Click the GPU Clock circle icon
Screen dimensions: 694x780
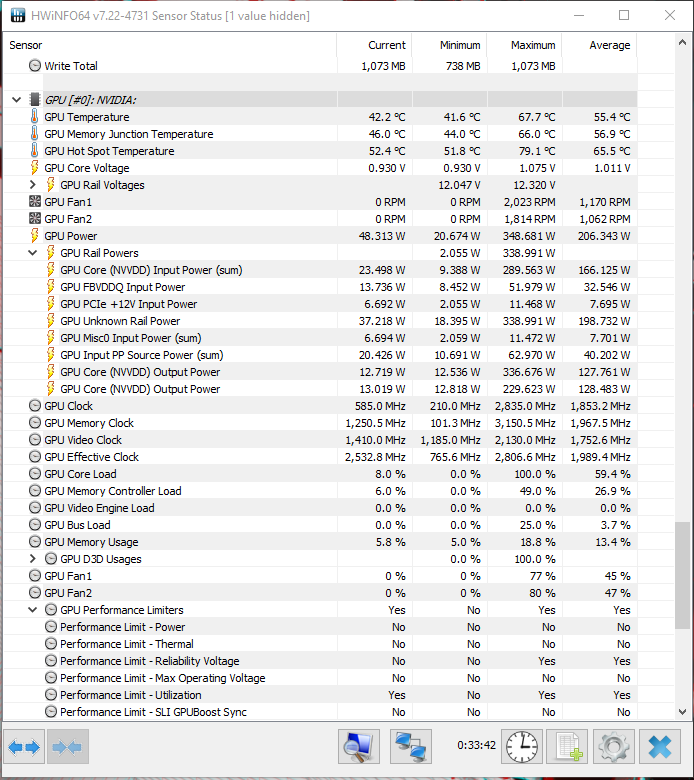click(35, 406)
